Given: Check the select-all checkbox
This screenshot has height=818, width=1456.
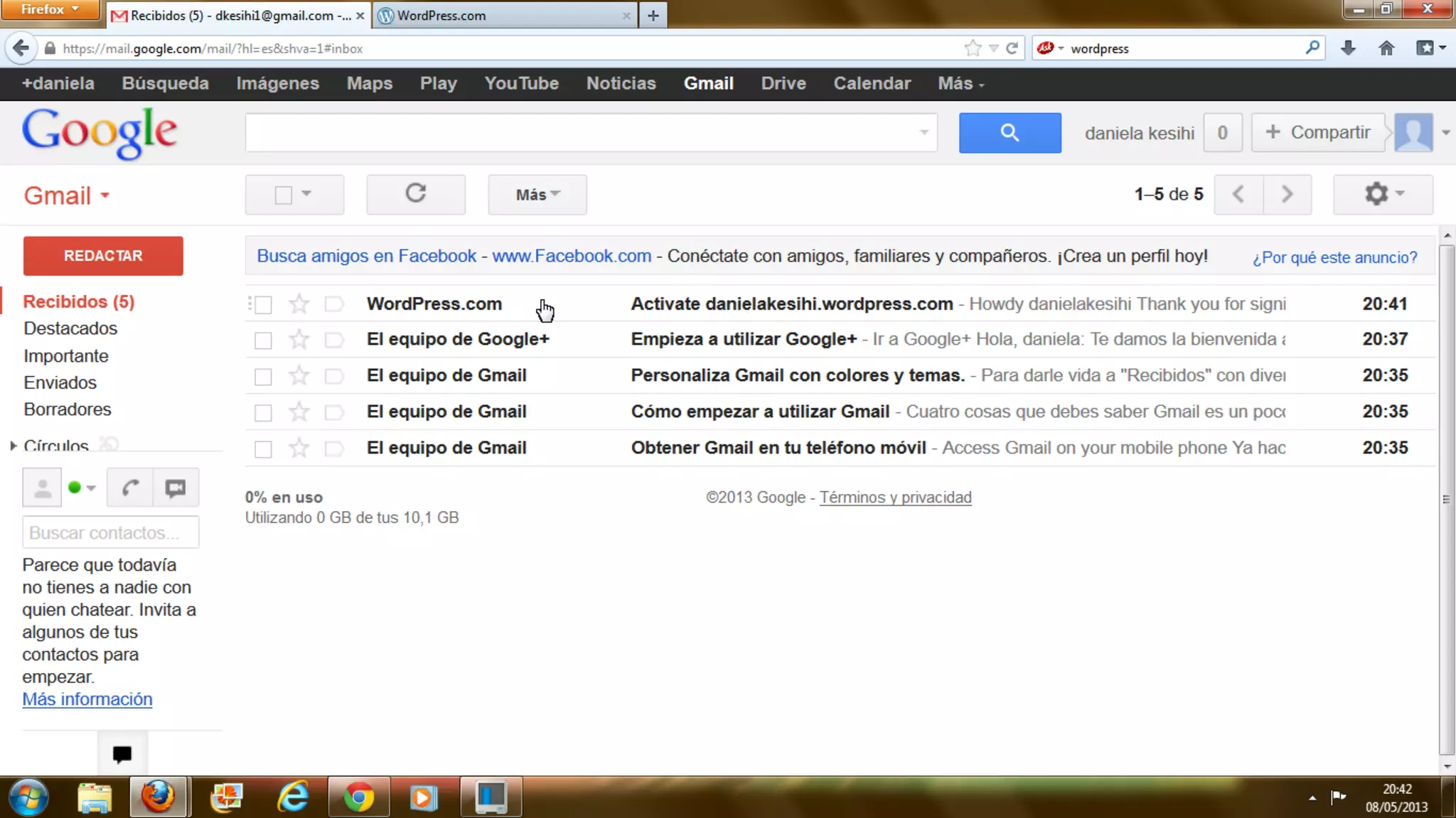Looking at the screenshot, I should [x=284, y=195].
